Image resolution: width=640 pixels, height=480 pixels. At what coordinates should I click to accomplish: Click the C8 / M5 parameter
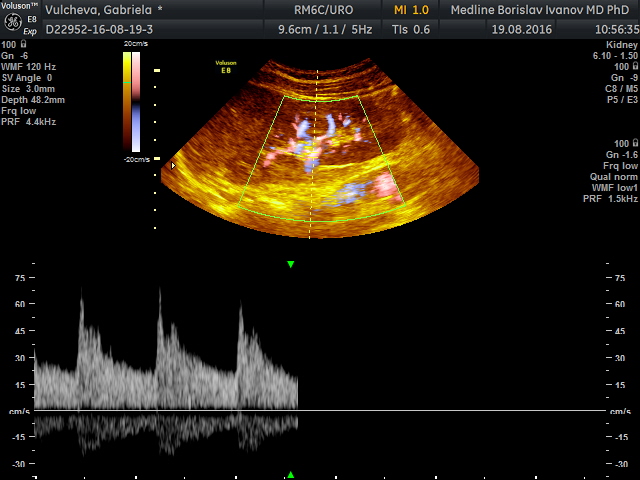(621, 89)
